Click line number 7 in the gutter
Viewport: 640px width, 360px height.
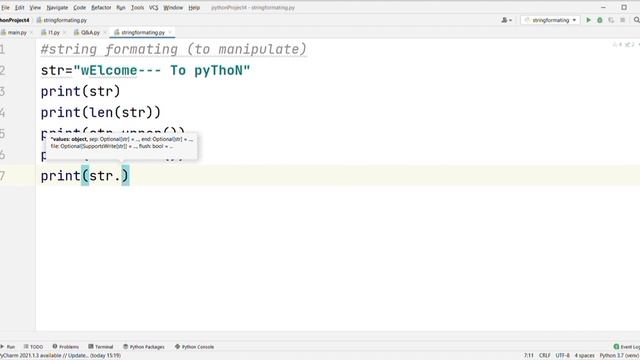pyautogui.click(x=2, y=176)
